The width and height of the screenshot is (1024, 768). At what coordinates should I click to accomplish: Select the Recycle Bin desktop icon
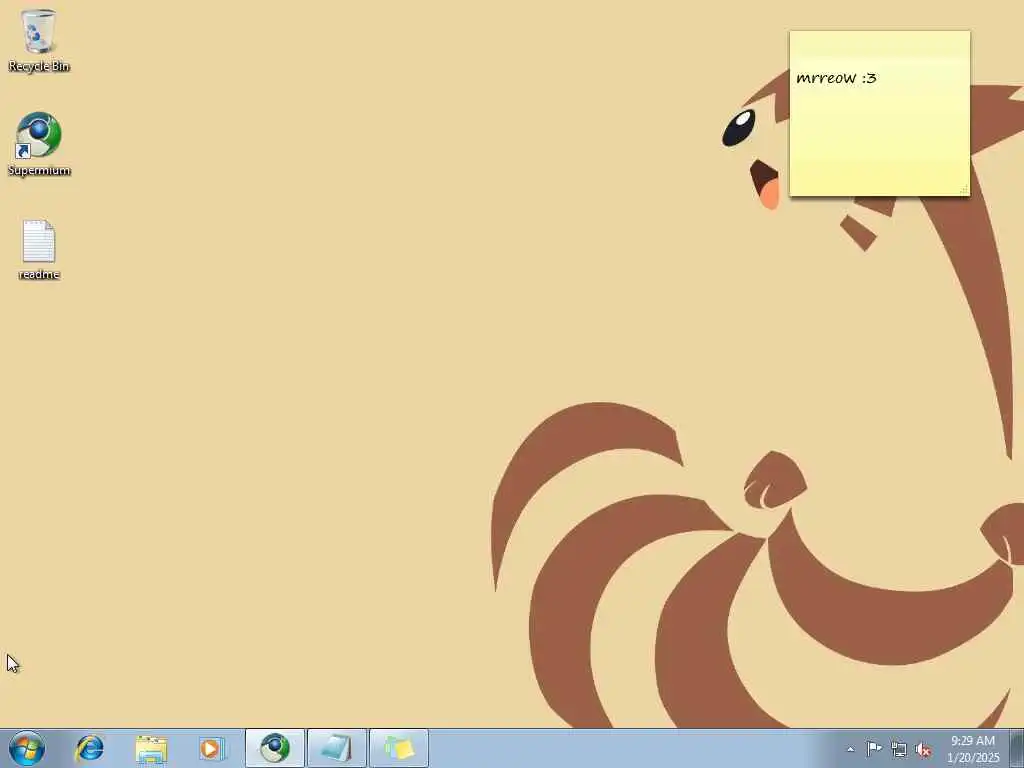pyautogui.click(x=39, y=40)
